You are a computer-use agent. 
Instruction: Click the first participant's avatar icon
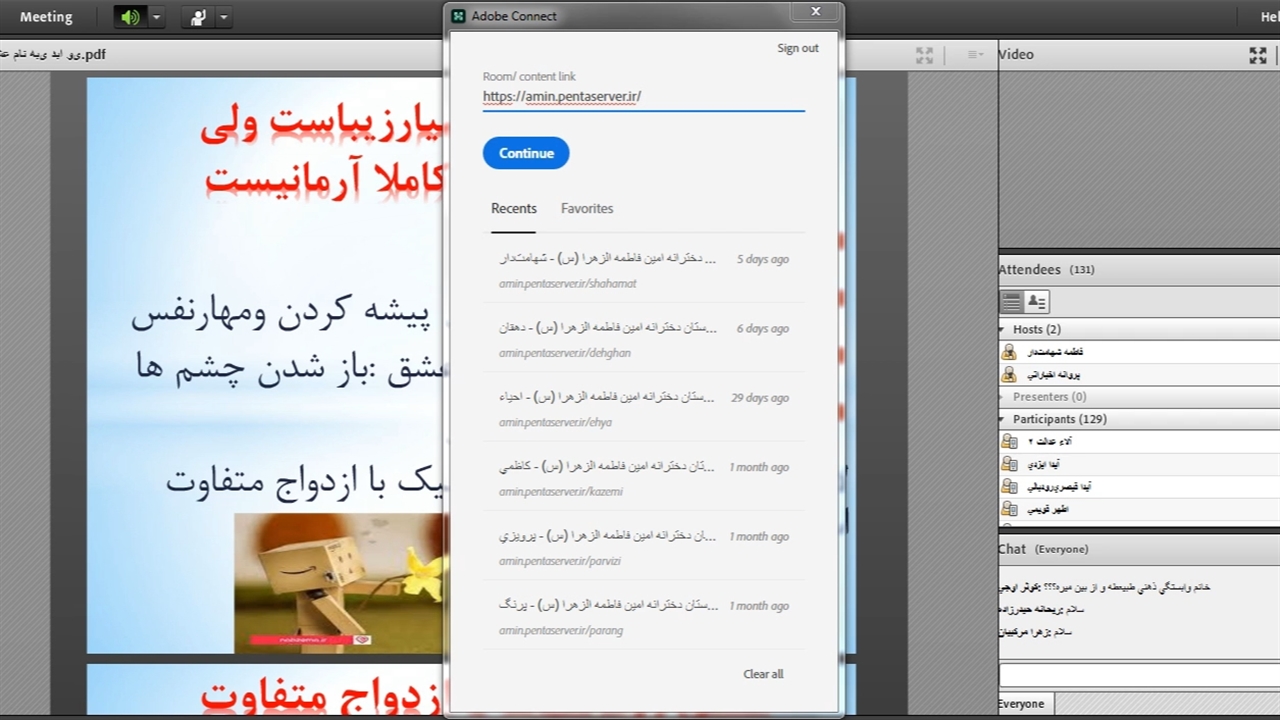[x=1009, y=442]
